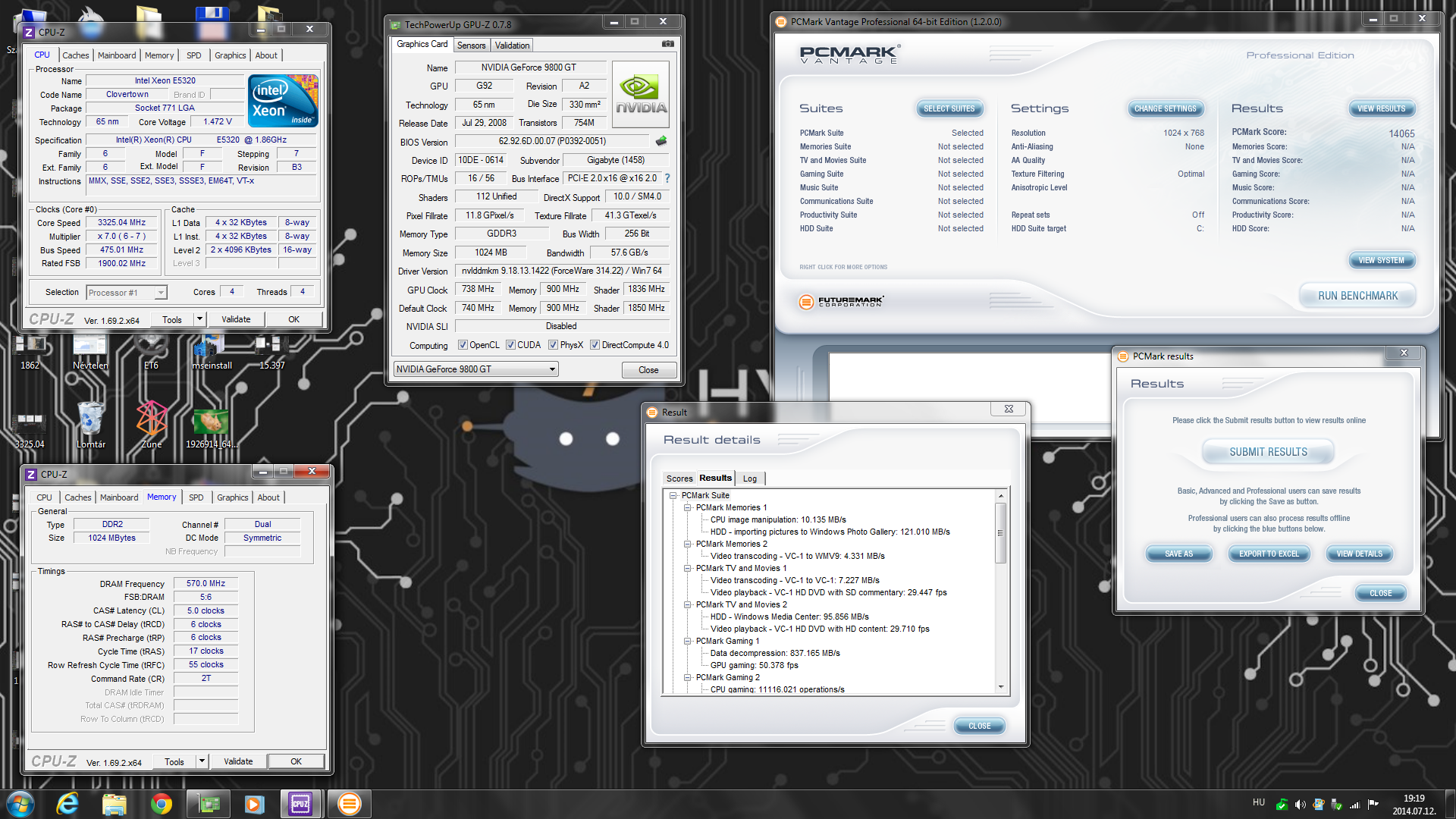Click the safely remove hardware USB tray icon
Screen dimensions: 1456x819
pyautogui.click(x=1336, y=804)
